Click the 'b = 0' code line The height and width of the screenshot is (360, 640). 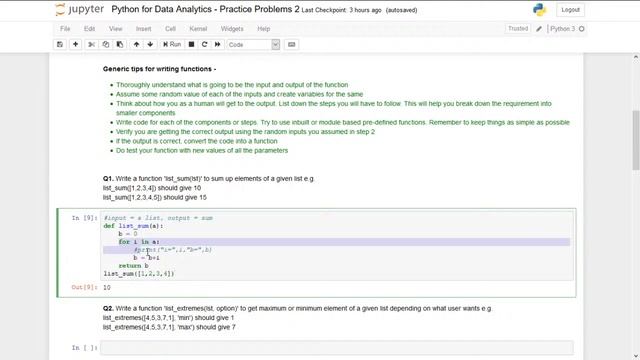point(128,234)
